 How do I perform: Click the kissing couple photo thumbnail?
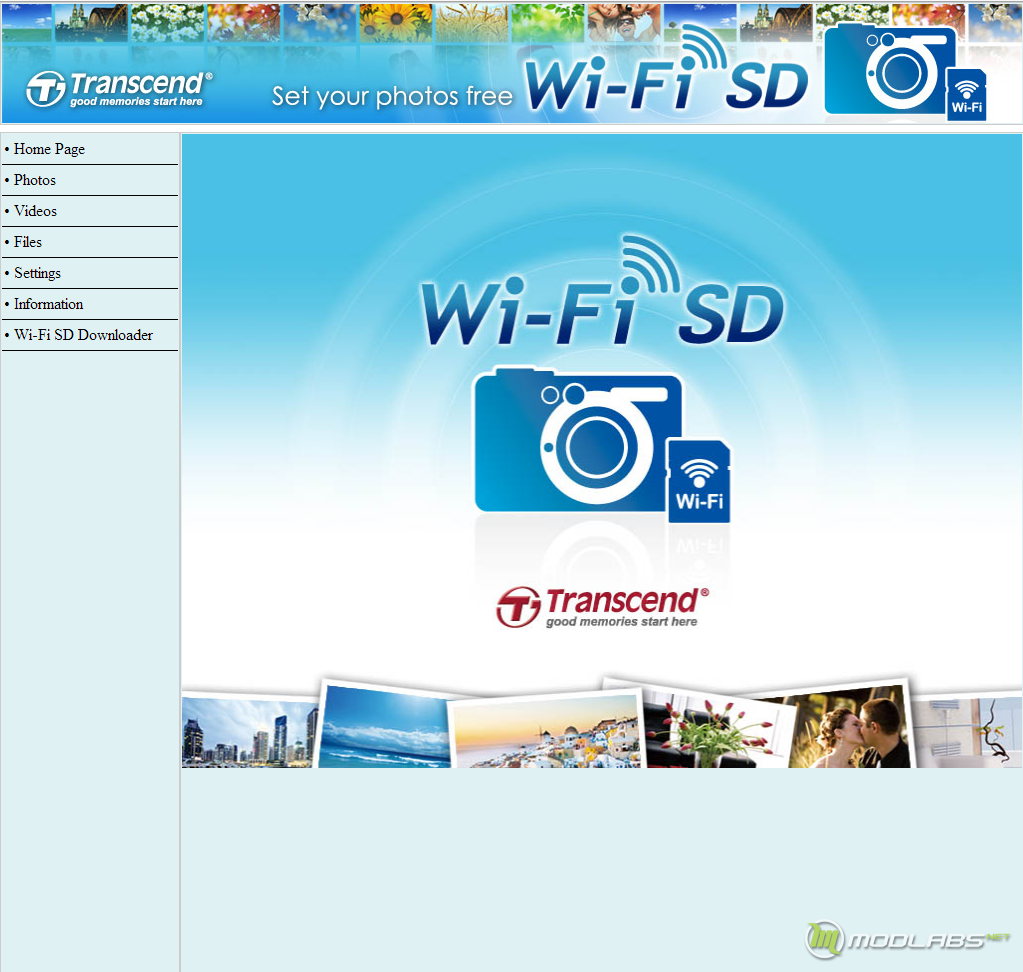click(849, 725)
